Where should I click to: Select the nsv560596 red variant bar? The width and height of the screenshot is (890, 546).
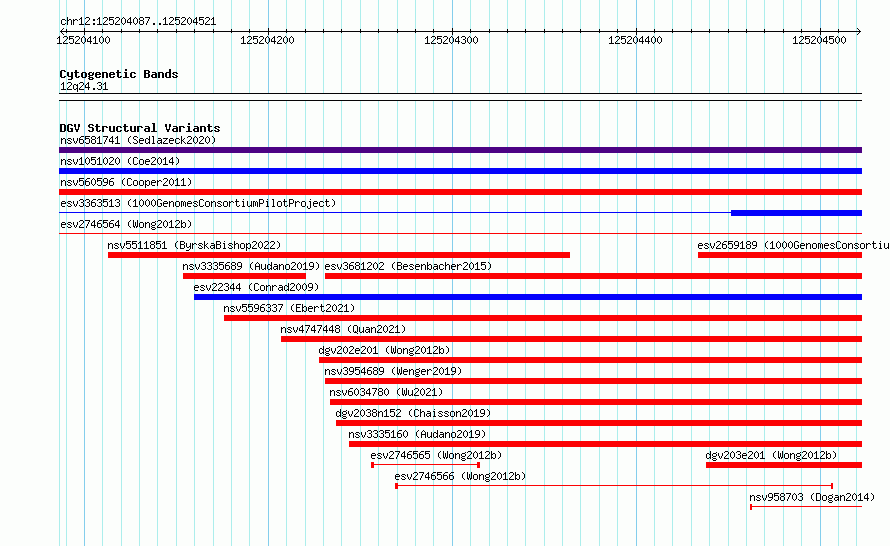(460, 192)
